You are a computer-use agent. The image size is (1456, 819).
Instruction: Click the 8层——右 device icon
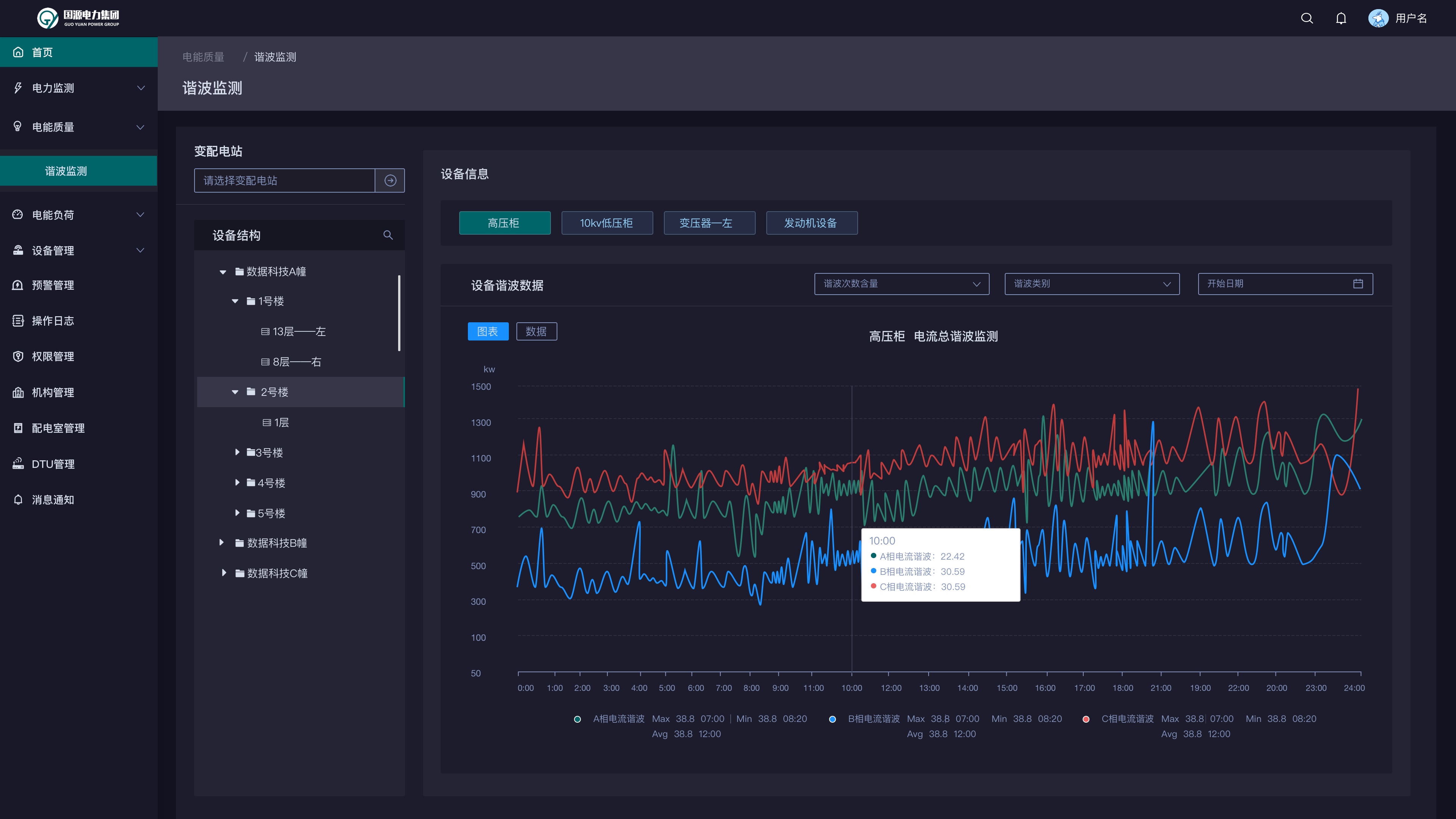click(x=265, y=362)
